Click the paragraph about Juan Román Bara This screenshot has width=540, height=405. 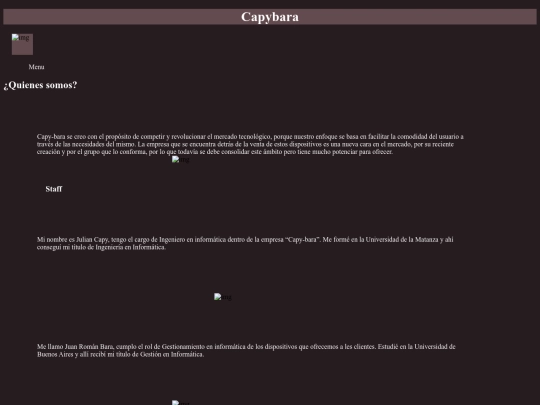[x=246, y=350]
